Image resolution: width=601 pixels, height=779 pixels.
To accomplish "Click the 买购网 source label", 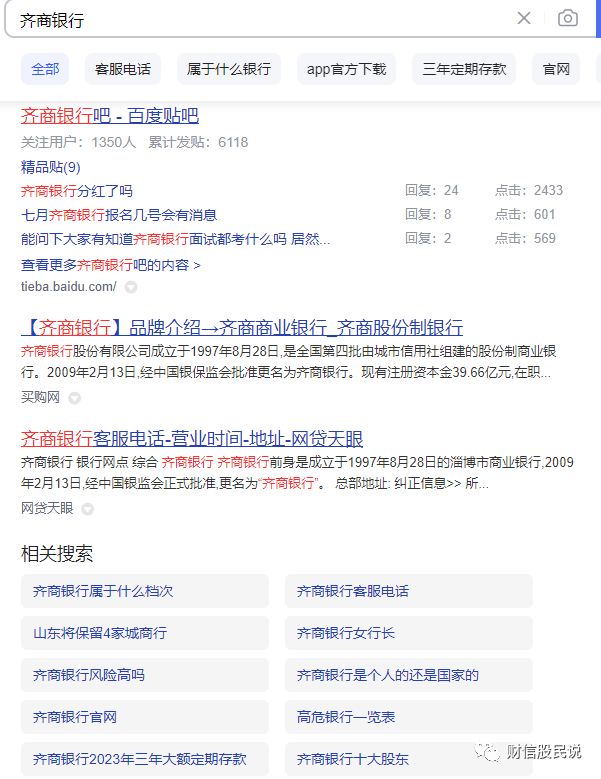I will [40, 397].
